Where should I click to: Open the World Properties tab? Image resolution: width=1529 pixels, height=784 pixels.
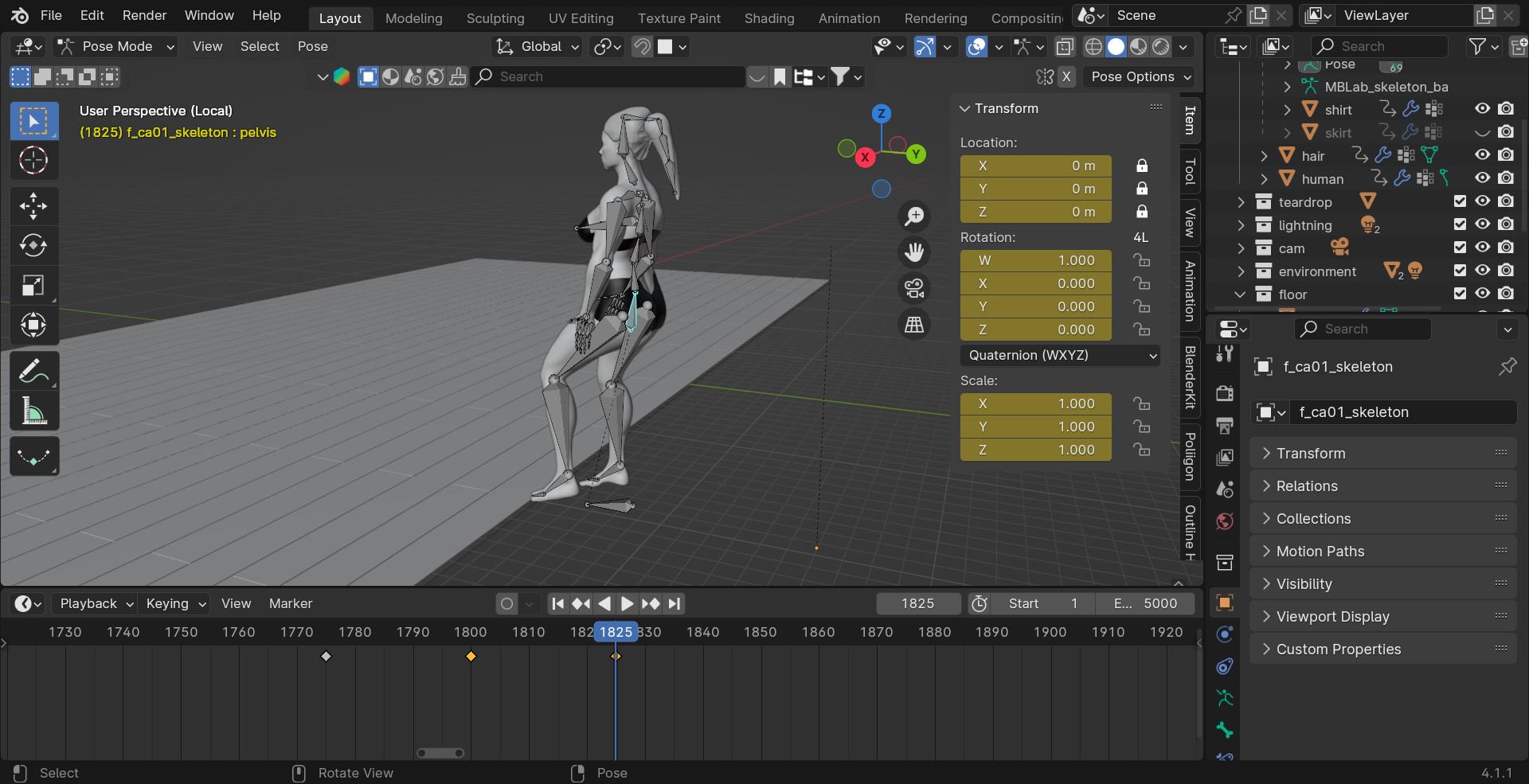click(1224, 521)
